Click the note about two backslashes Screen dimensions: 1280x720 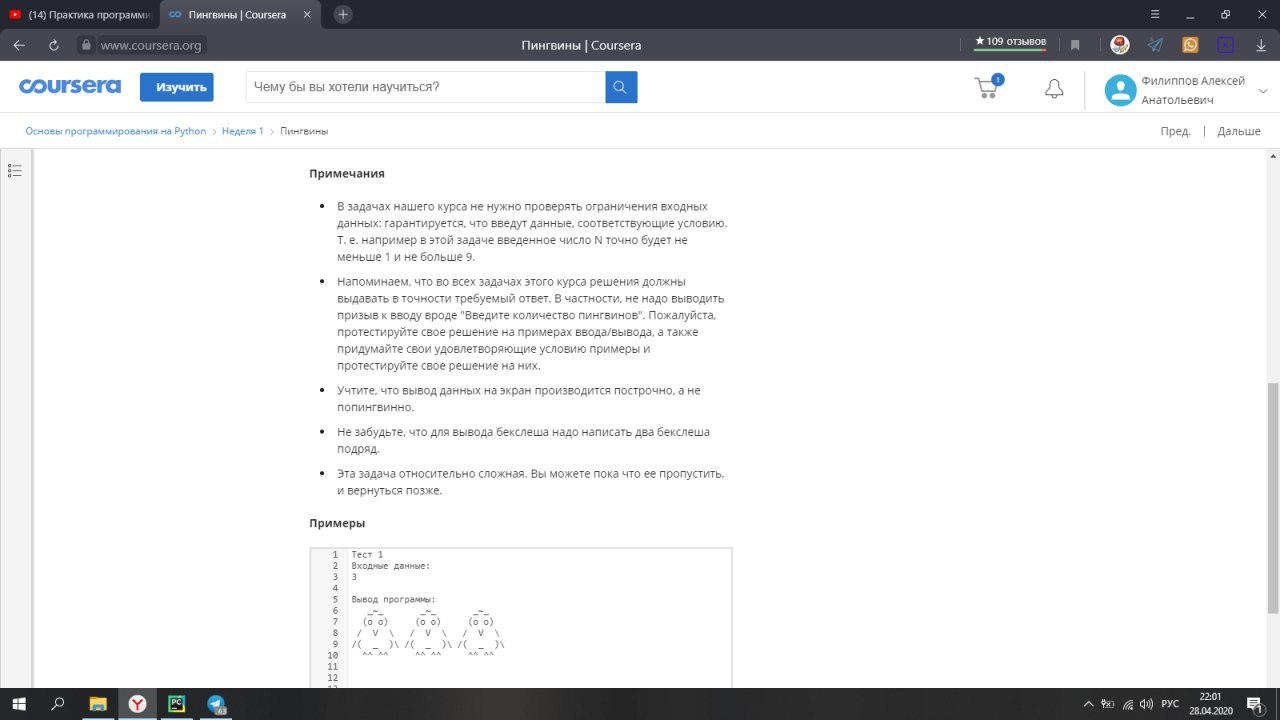tap(523, 440)
